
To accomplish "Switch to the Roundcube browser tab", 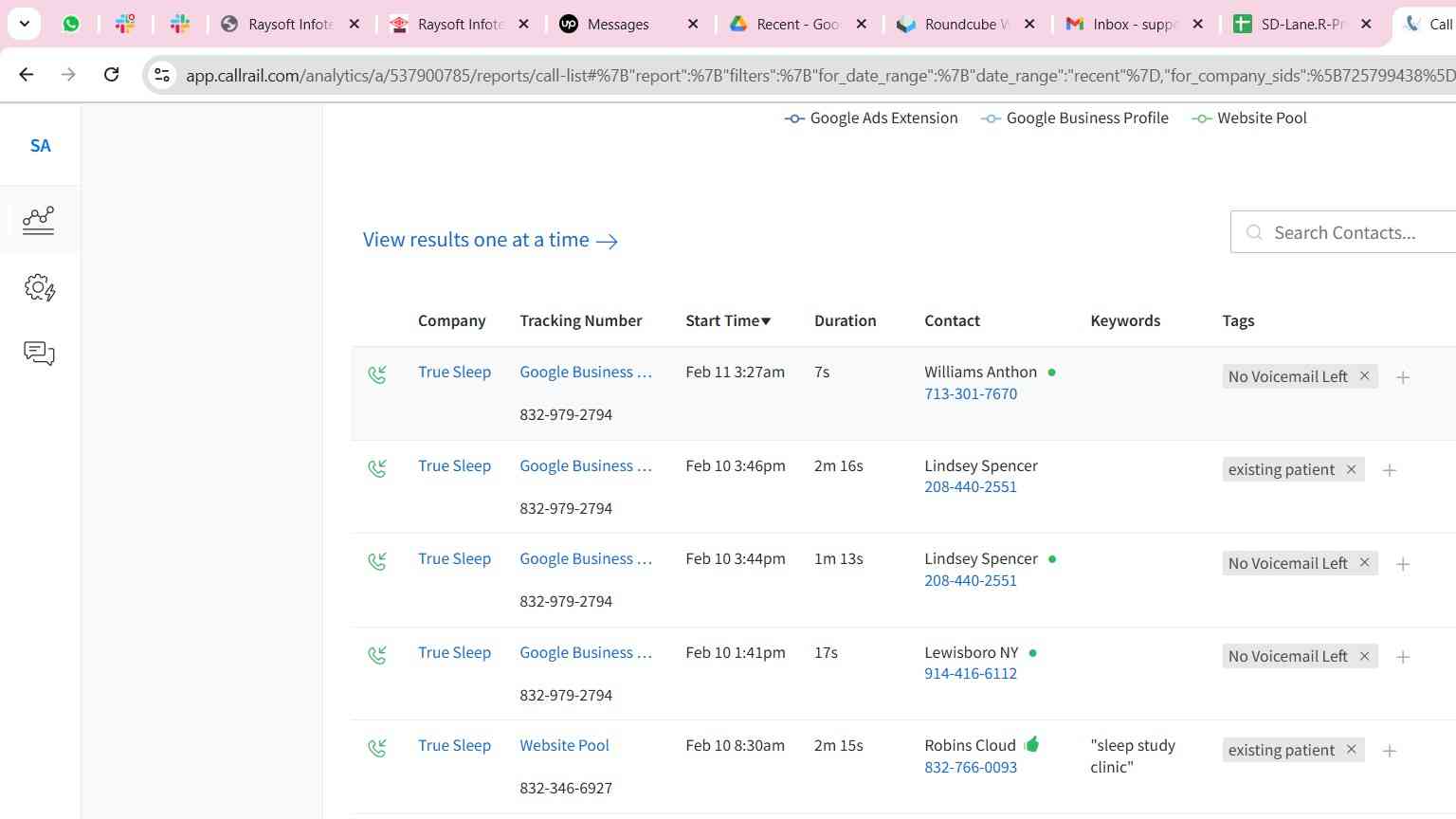I will tap(957, 25).
